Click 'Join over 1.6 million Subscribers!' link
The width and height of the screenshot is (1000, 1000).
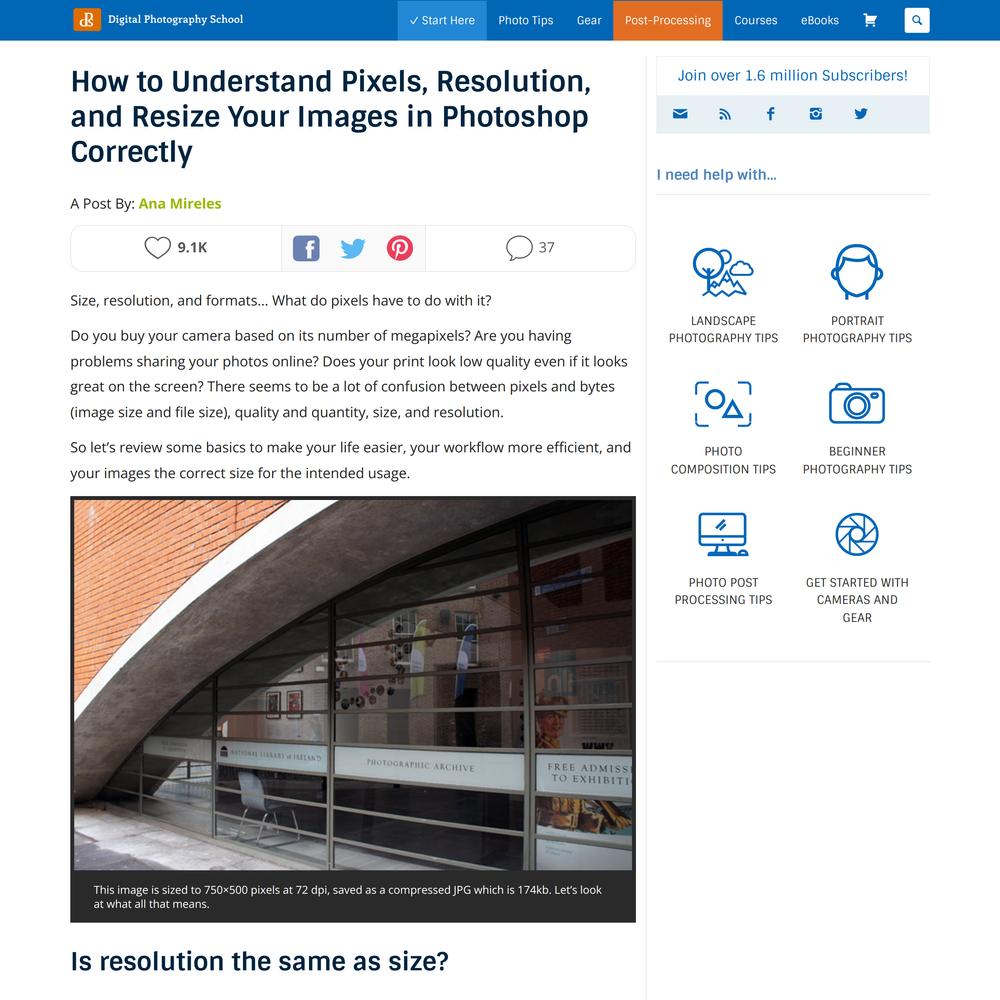click(792, 75)
